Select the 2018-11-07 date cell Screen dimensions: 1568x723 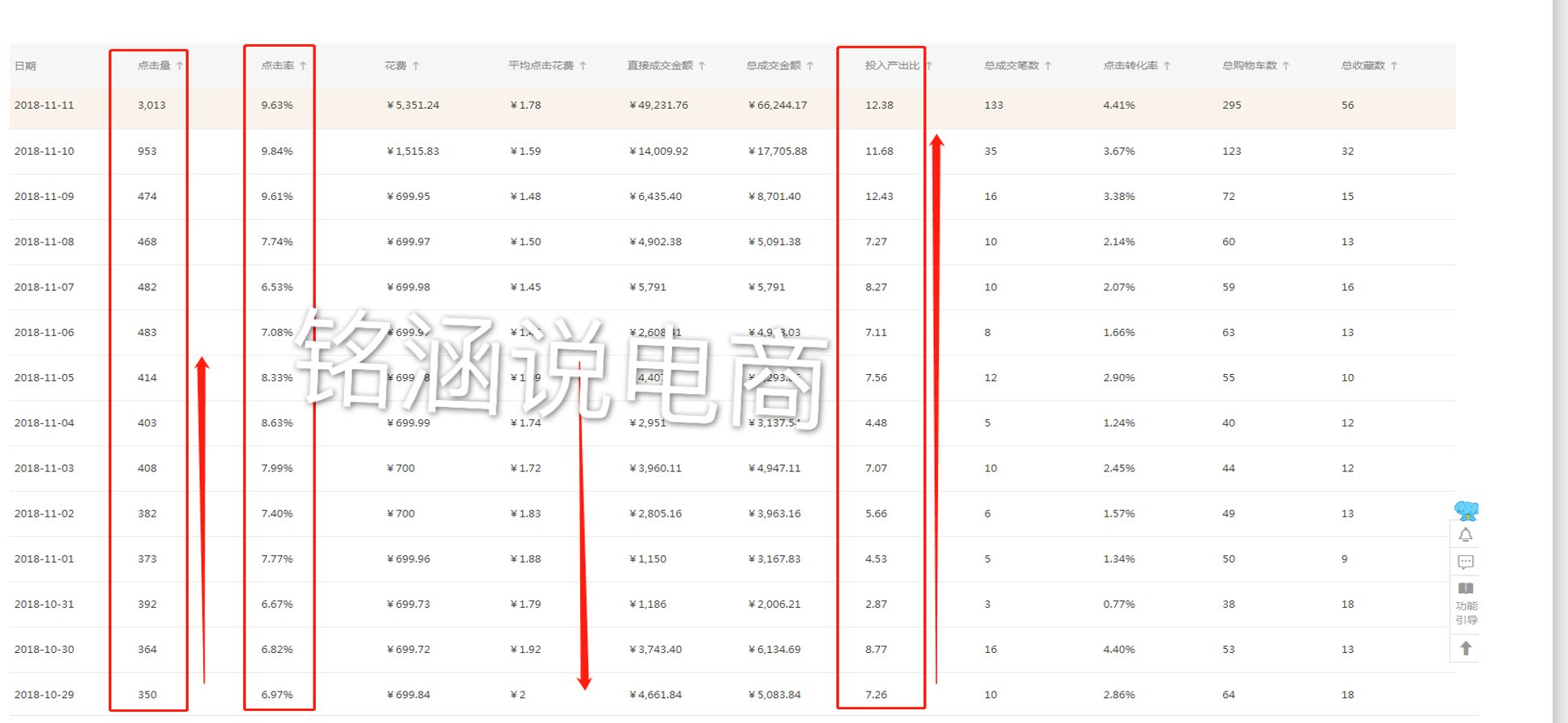(44, 287)
